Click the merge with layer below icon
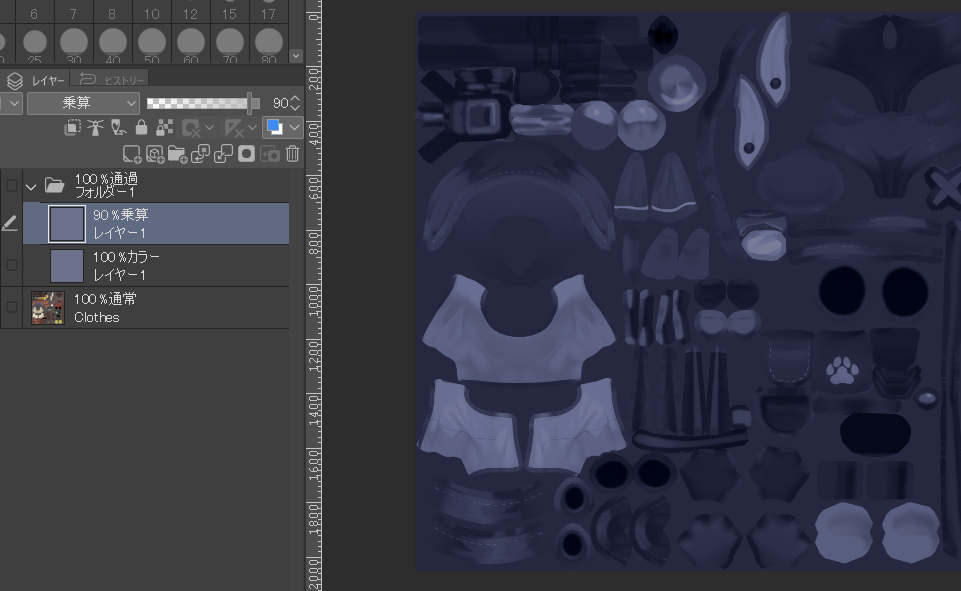This screenshot has height=591, width=961. [223, 154]
